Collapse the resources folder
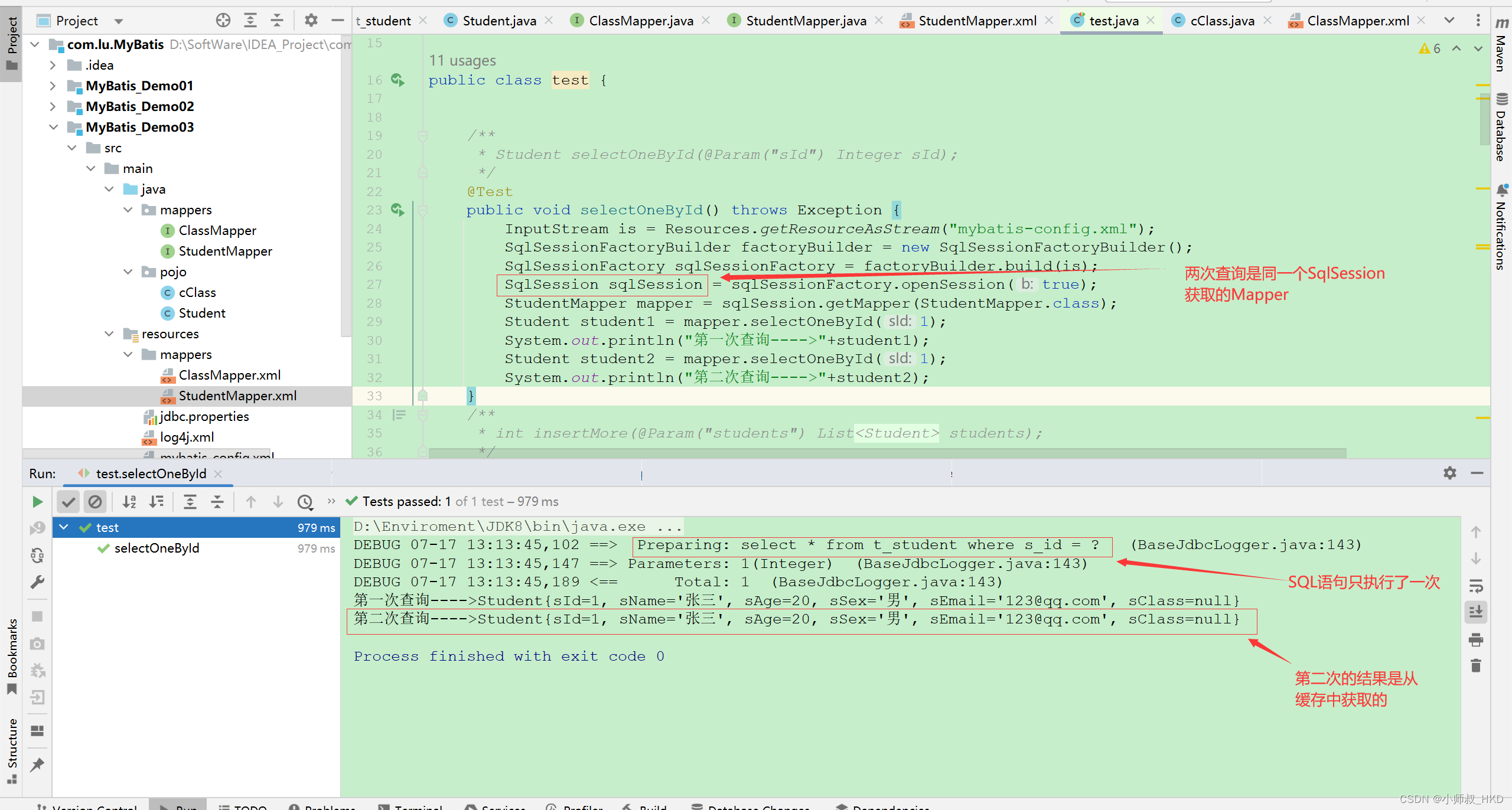The image size is (1512, 810). (109, 334)
